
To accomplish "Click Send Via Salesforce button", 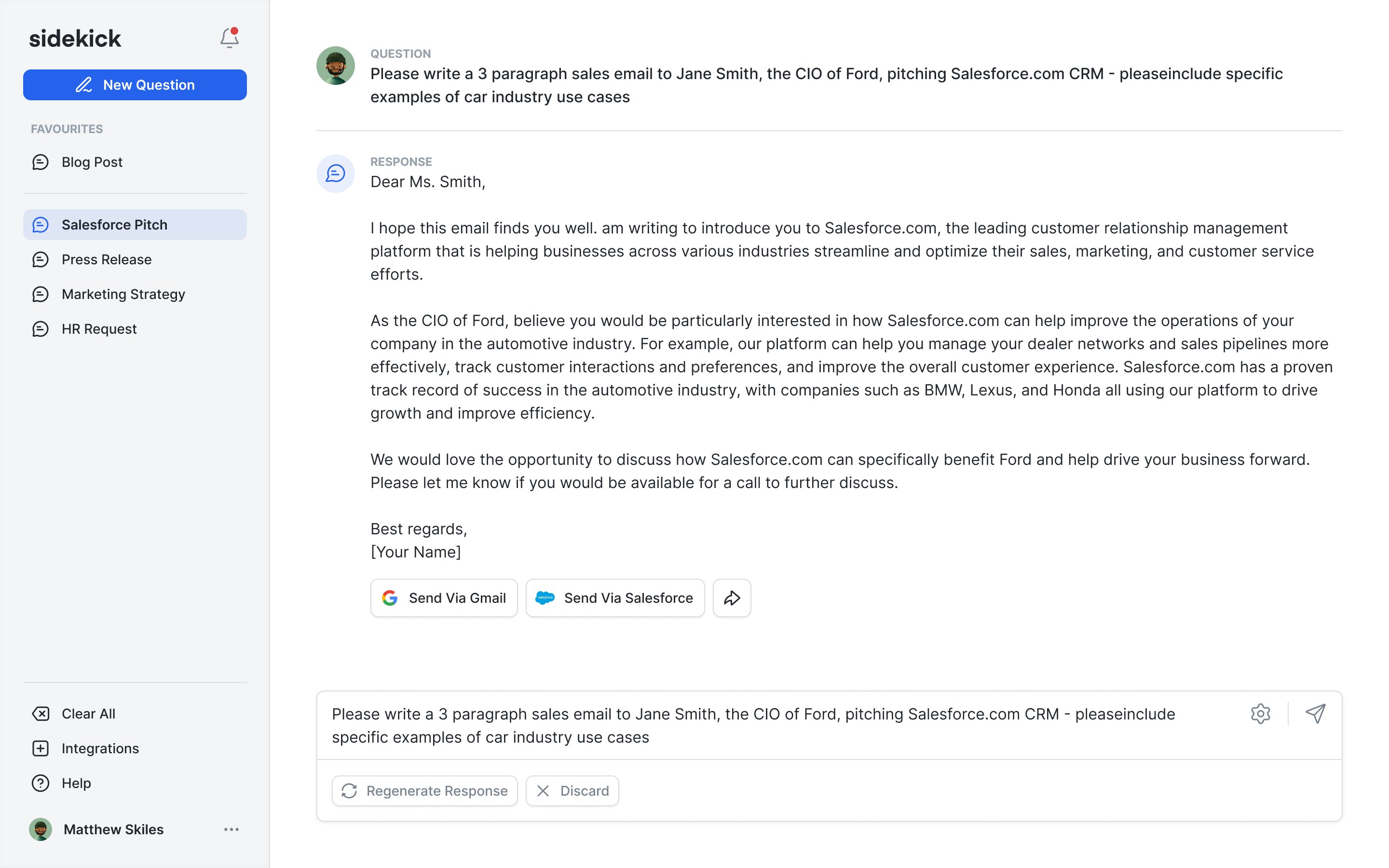I will coord(615,598).
